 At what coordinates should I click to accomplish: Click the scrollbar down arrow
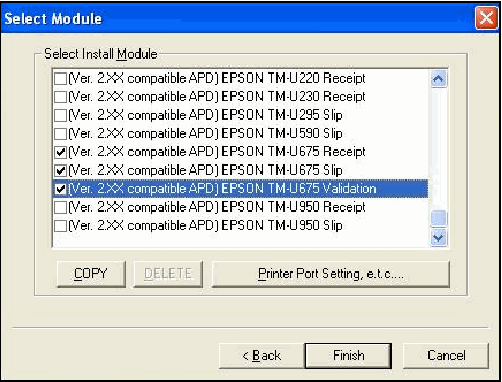coord(438,238)
